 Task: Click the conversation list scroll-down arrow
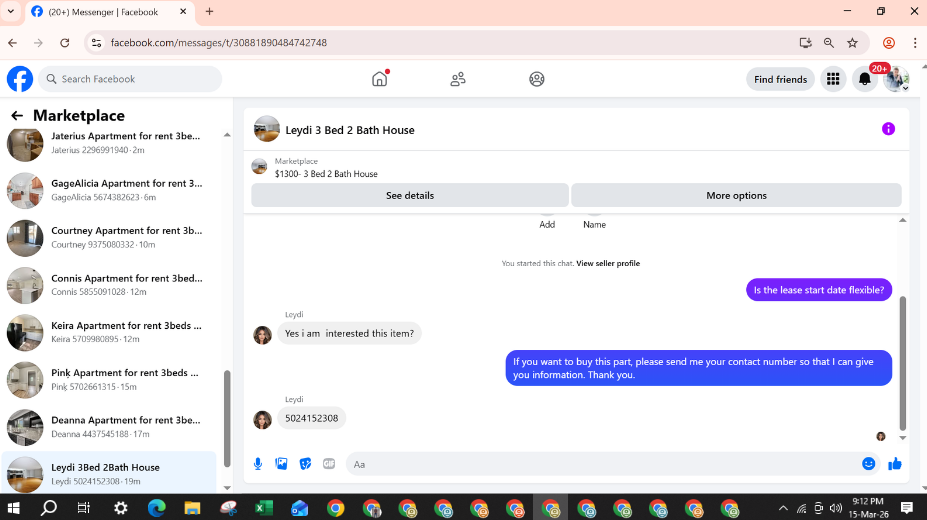(x=227, y=488)
